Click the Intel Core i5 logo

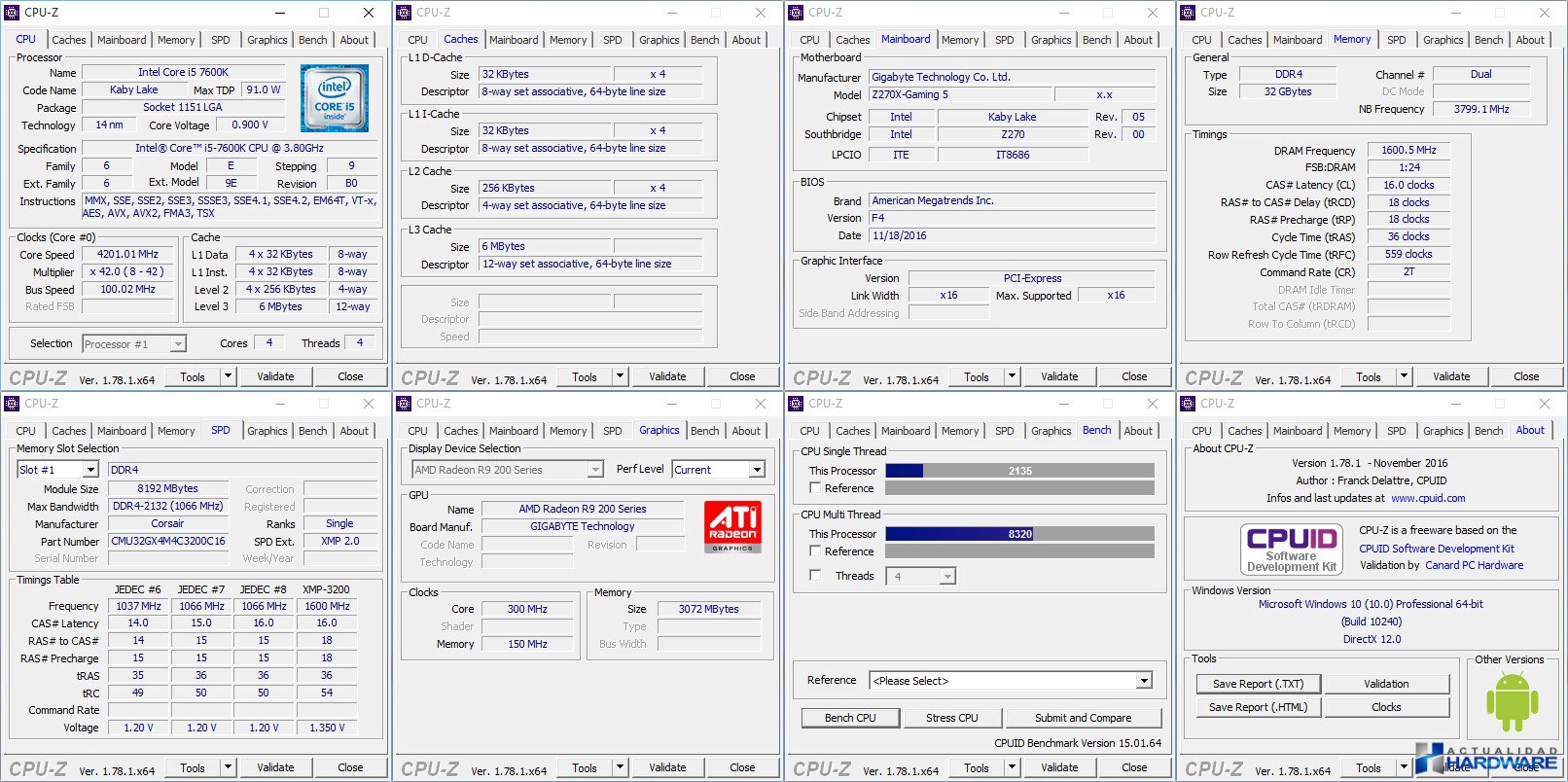334,98
